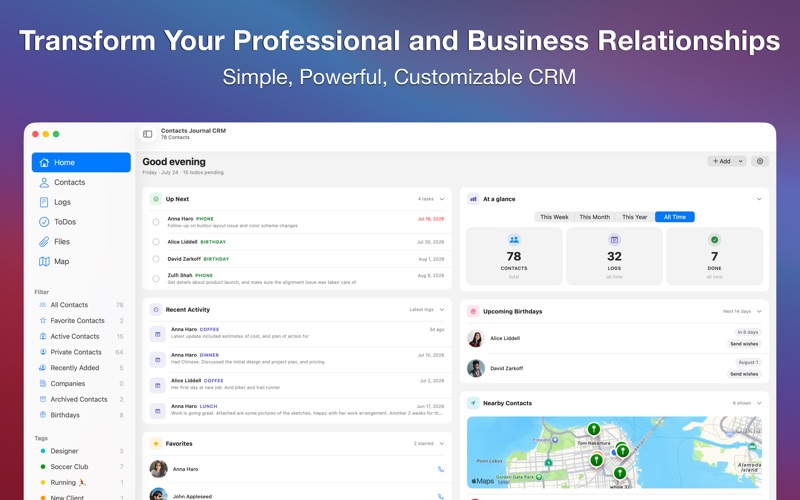
Task: Send wishes to David Zarkoff
Action: (744, 374)
